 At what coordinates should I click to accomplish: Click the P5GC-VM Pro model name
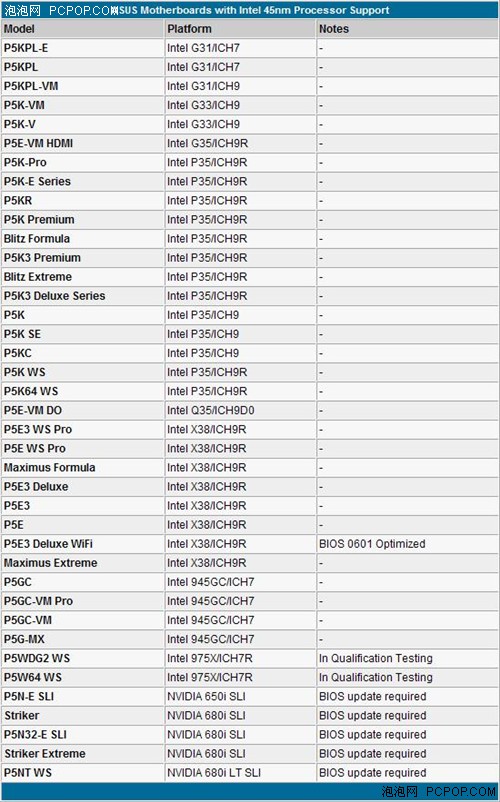click(38, 601)
